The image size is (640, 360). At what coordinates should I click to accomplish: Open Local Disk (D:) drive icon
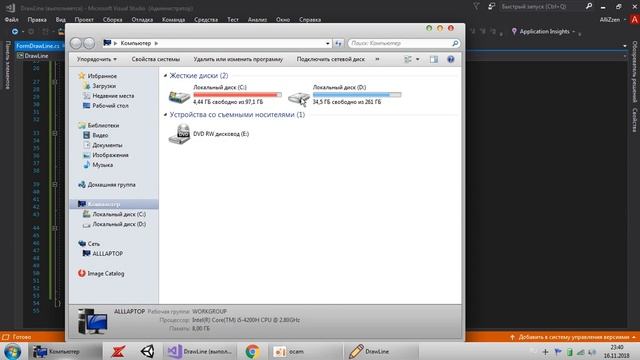click(x=299, y=98)
